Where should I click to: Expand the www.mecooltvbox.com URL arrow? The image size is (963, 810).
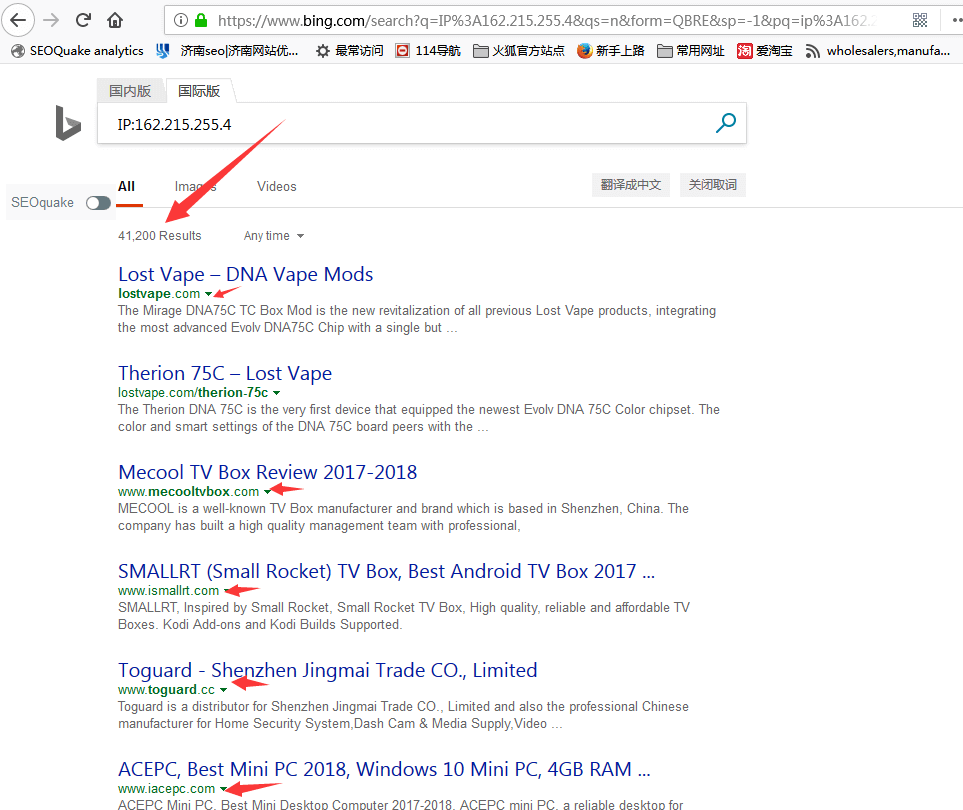267,492
